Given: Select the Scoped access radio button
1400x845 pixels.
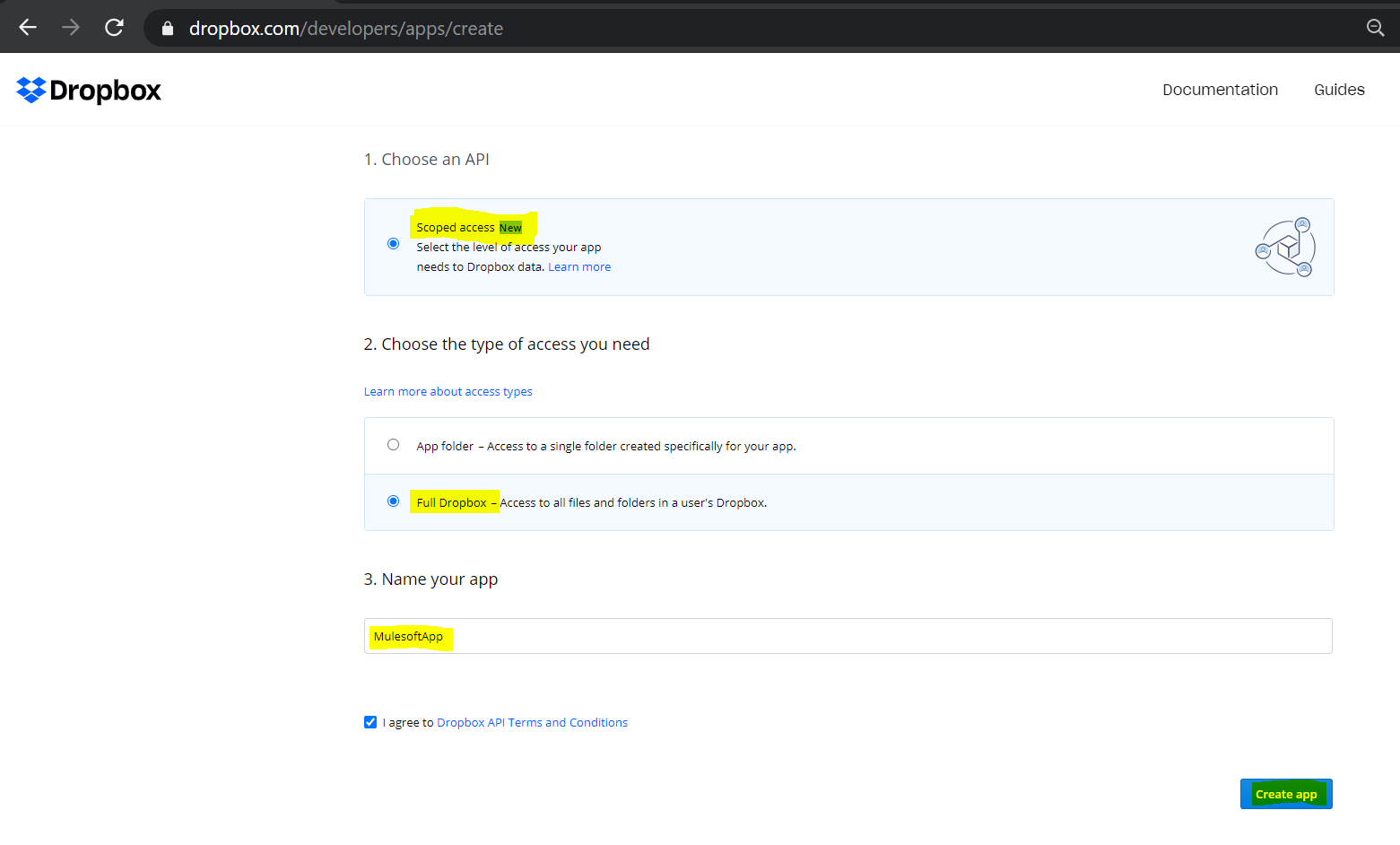Looking at the screenshot, I should pos(393,243).
